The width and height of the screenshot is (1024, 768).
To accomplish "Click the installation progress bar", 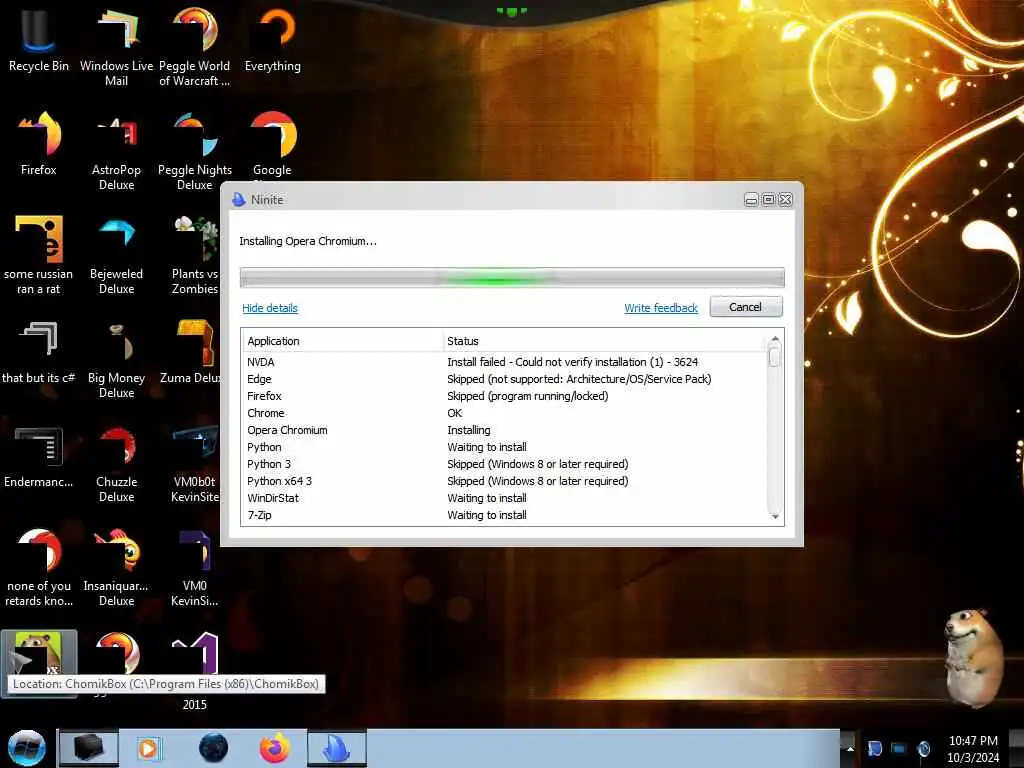I will pyautogui.click(x=512, y=278).
